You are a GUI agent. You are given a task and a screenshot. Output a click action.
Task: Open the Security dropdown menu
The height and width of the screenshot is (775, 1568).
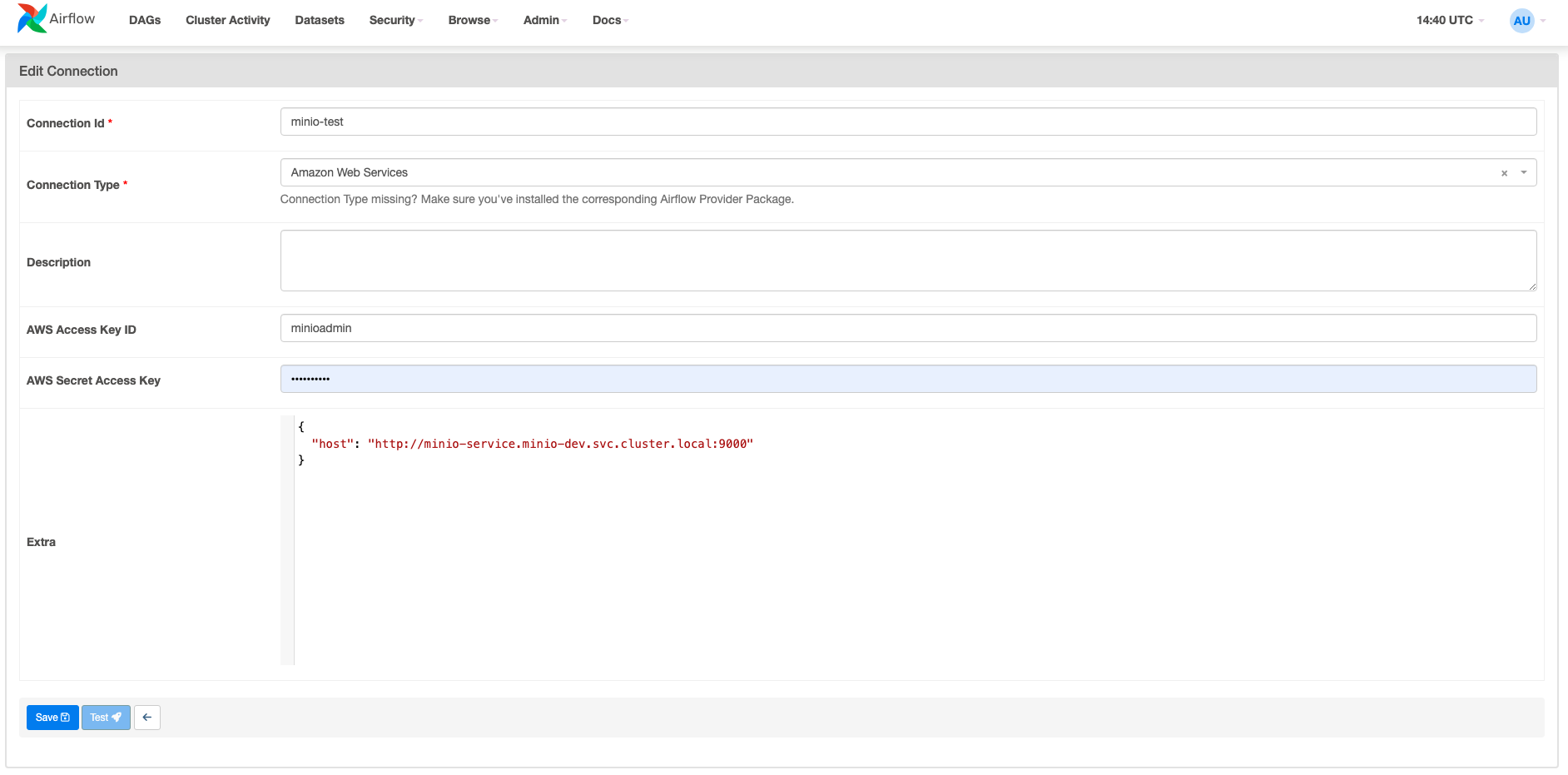[392, 20]
